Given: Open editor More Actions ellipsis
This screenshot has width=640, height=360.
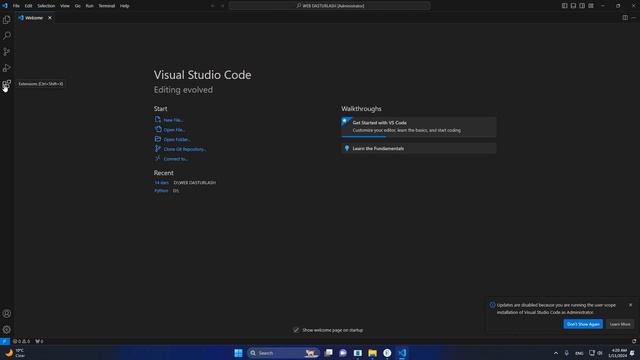Looking at the screenshot, I should (x=633, y=18).
